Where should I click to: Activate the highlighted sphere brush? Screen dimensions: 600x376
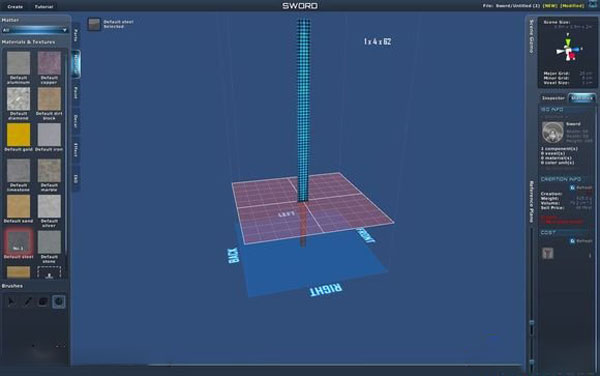coord(59,302)
